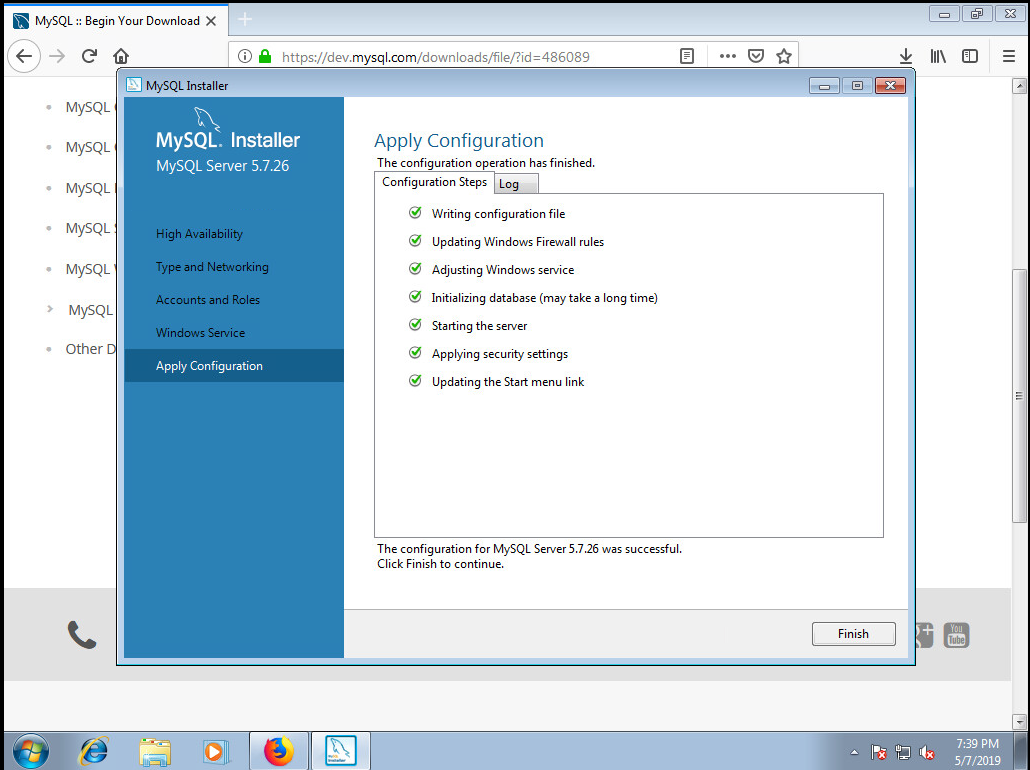
Task: Open Firefox hamburger menu
Action: (1009, 56)
